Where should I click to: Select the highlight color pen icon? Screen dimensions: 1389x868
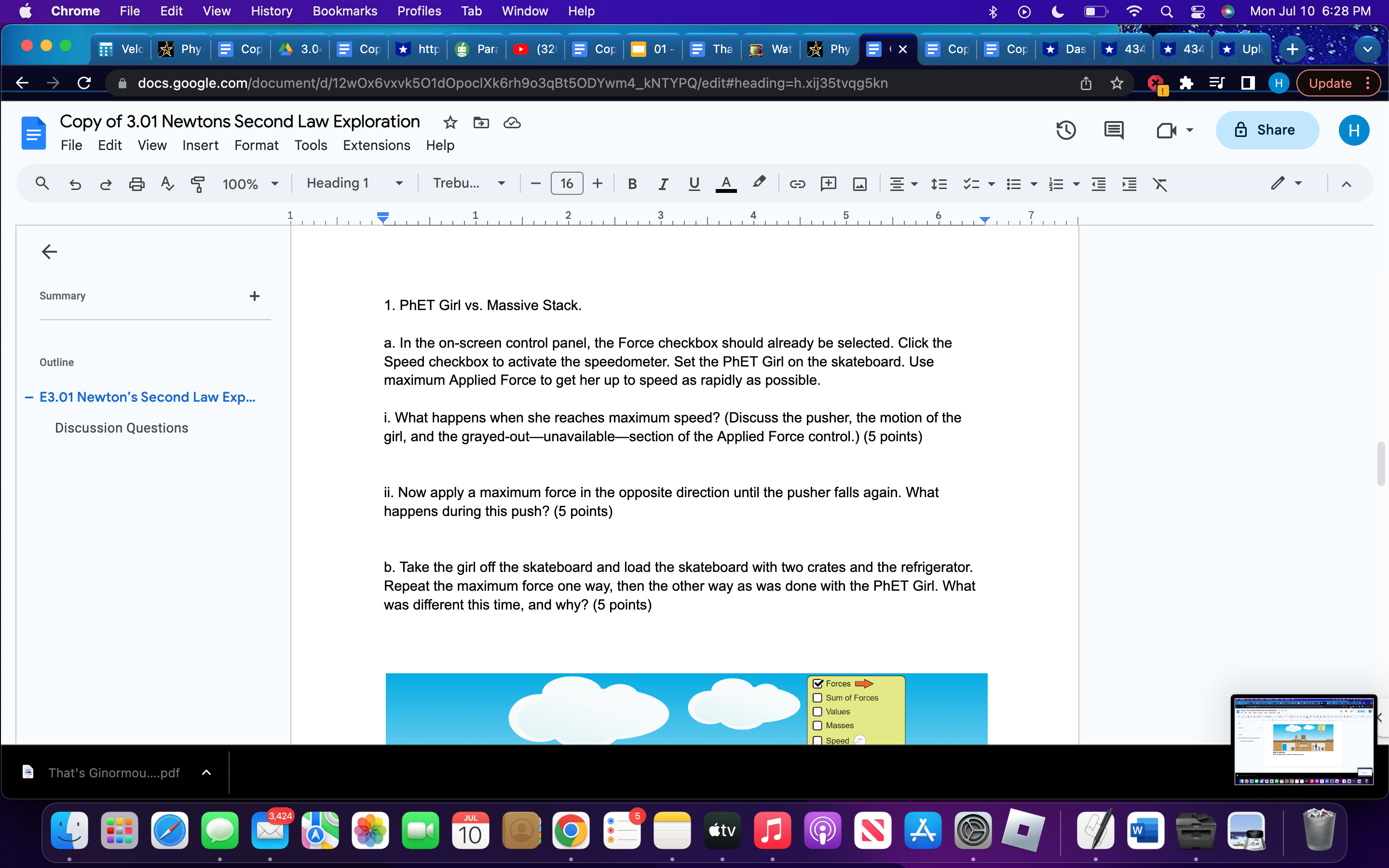pos(759,183)
